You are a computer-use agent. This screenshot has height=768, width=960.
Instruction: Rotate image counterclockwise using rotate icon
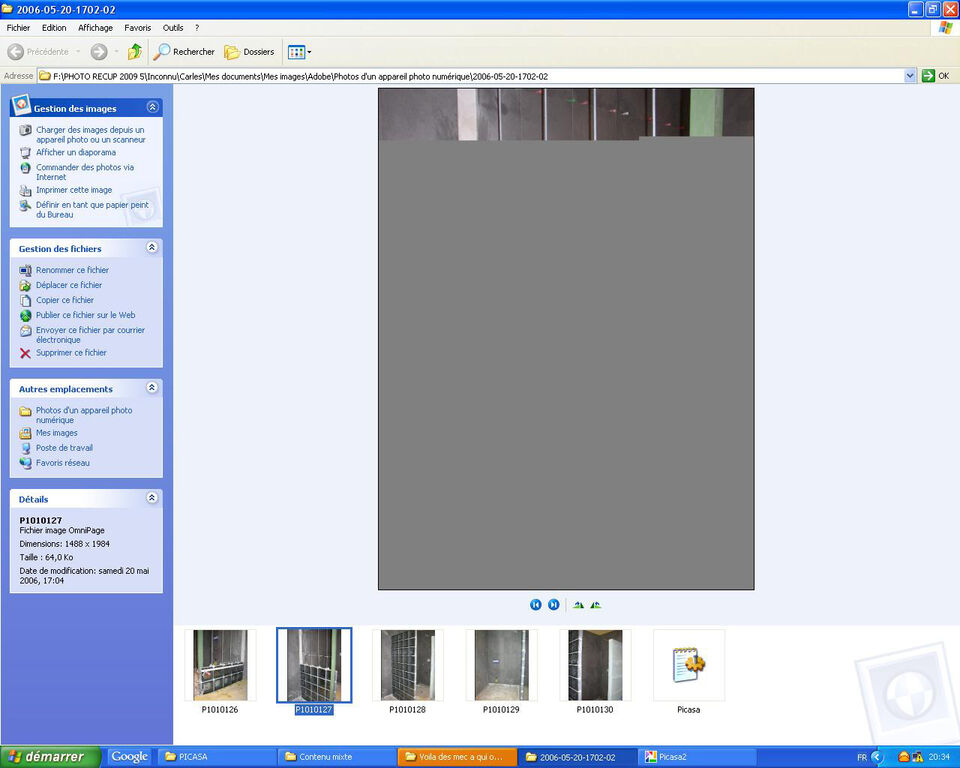point(596,605)
